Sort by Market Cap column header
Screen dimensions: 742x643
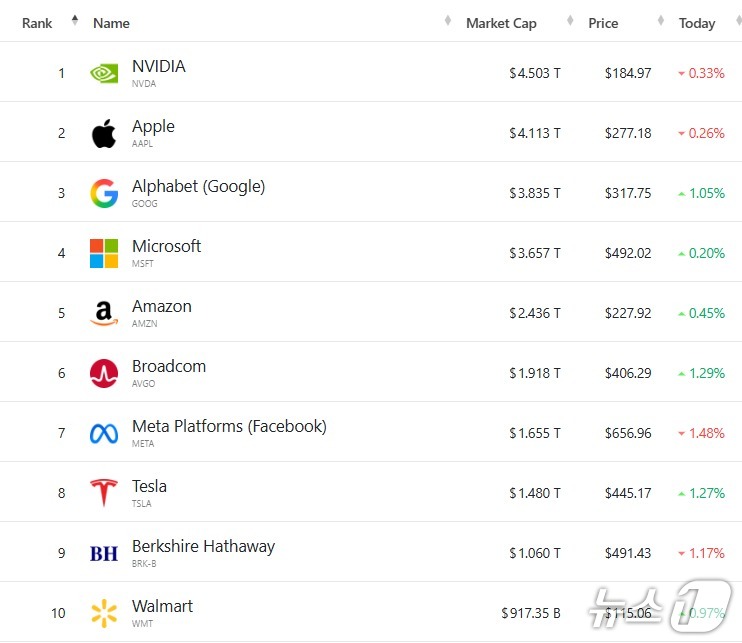pyautogui.click(x=501, y=23)
